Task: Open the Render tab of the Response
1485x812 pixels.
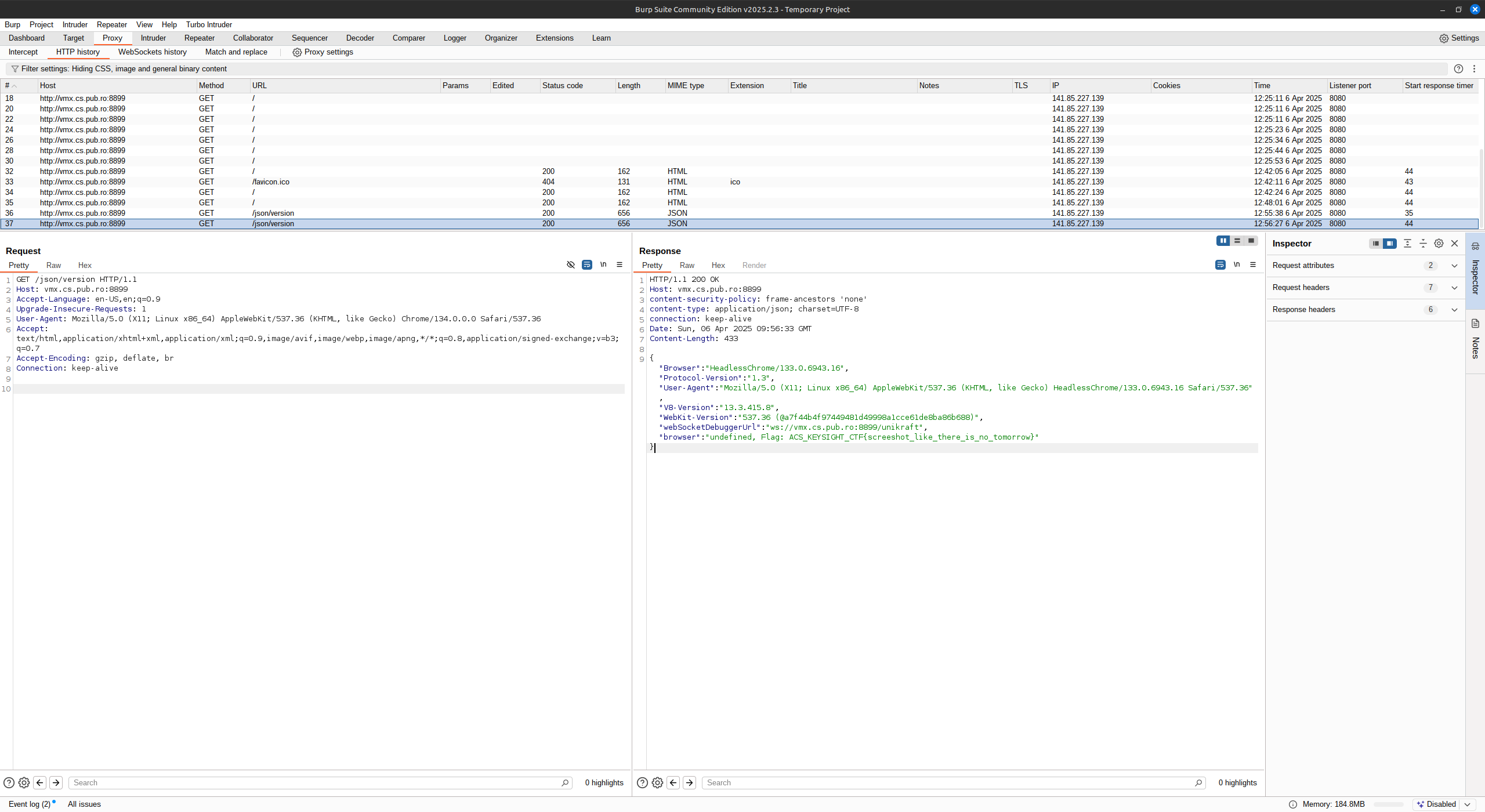Action: (x=754, y=266)
